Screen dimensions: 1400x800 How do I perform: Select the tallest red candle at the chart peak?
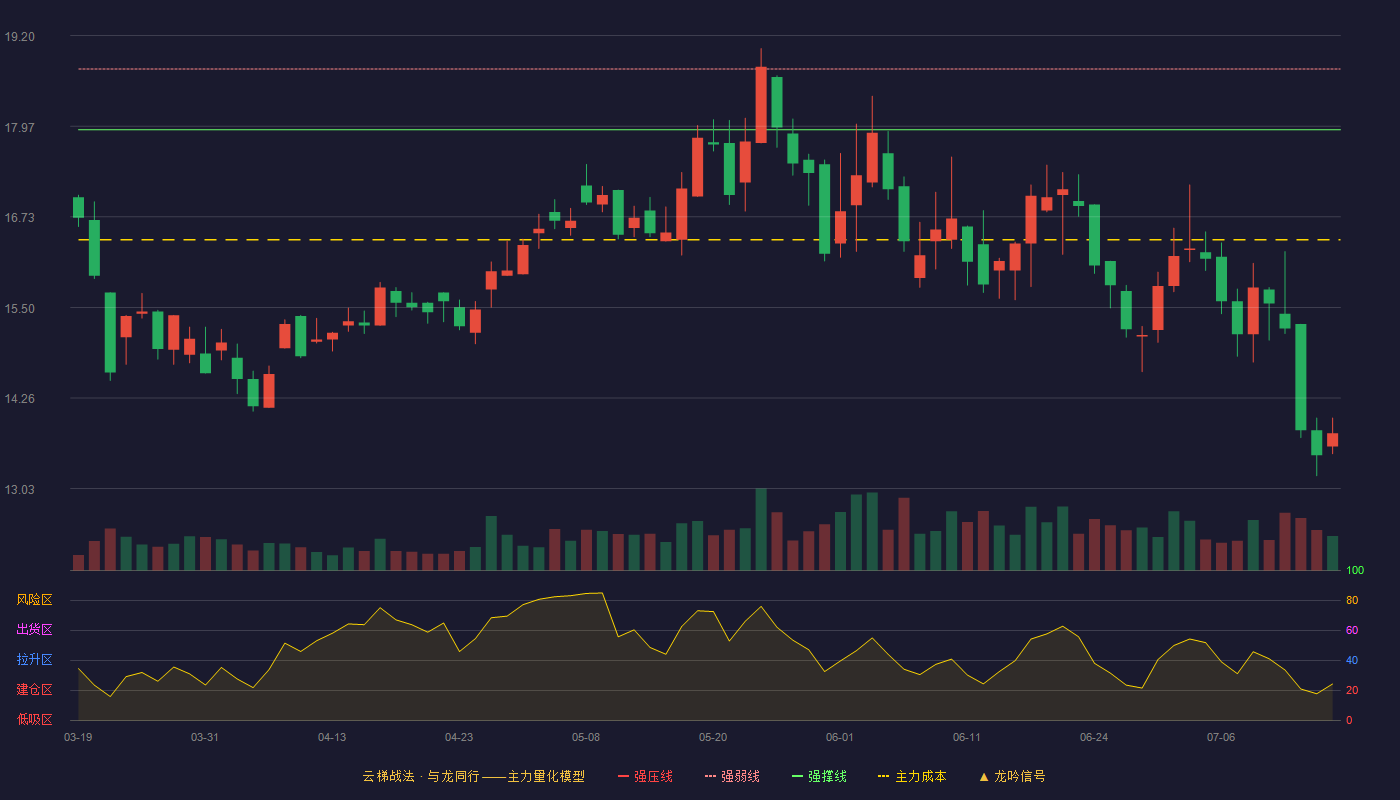[761, 105]
